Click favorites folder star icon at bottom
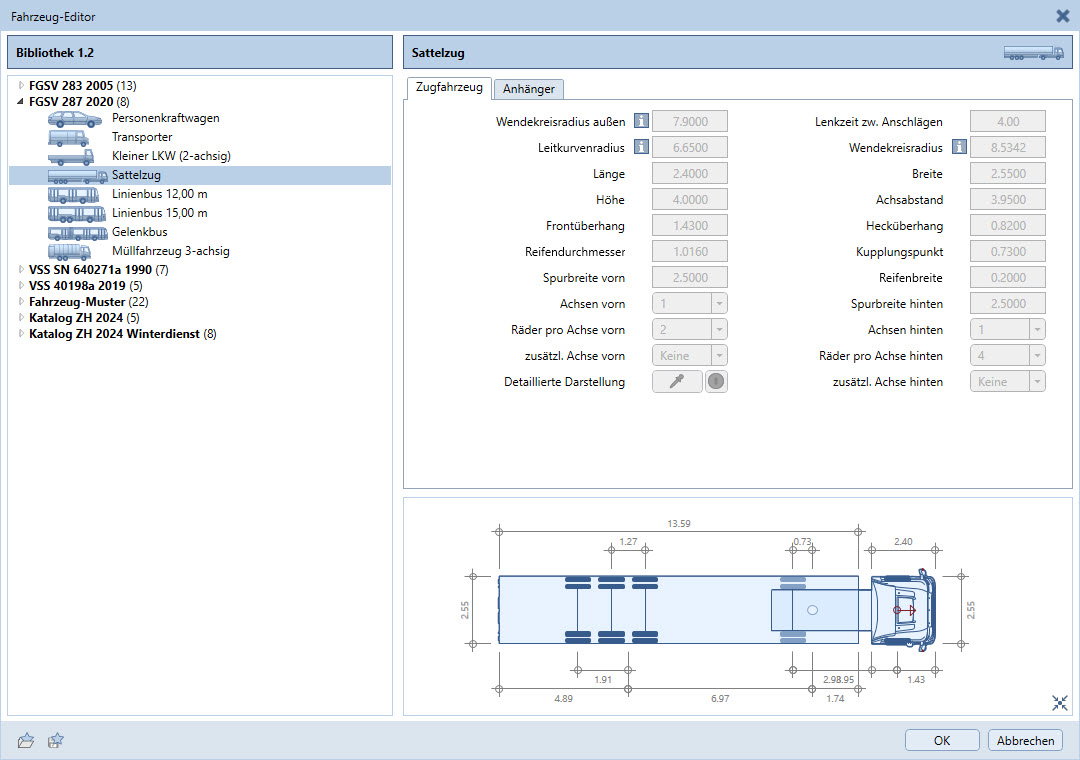 [57, 740]
